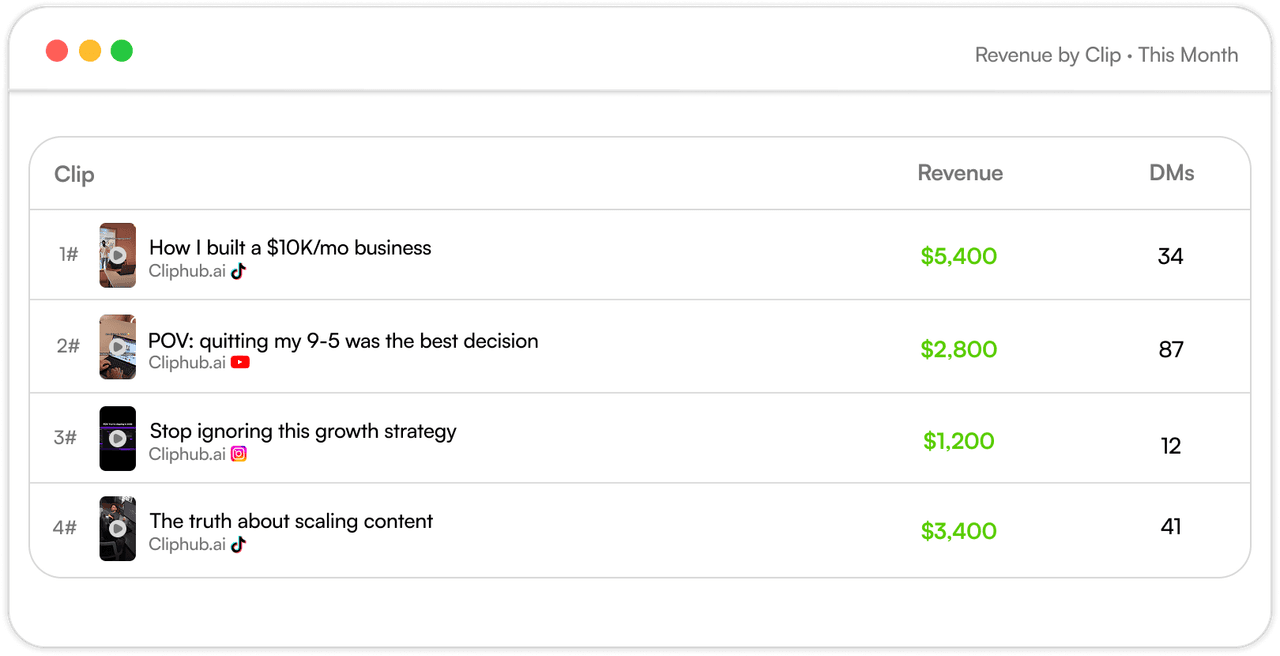Click Instagram icon under growth strategy clip

pos(239,454)
